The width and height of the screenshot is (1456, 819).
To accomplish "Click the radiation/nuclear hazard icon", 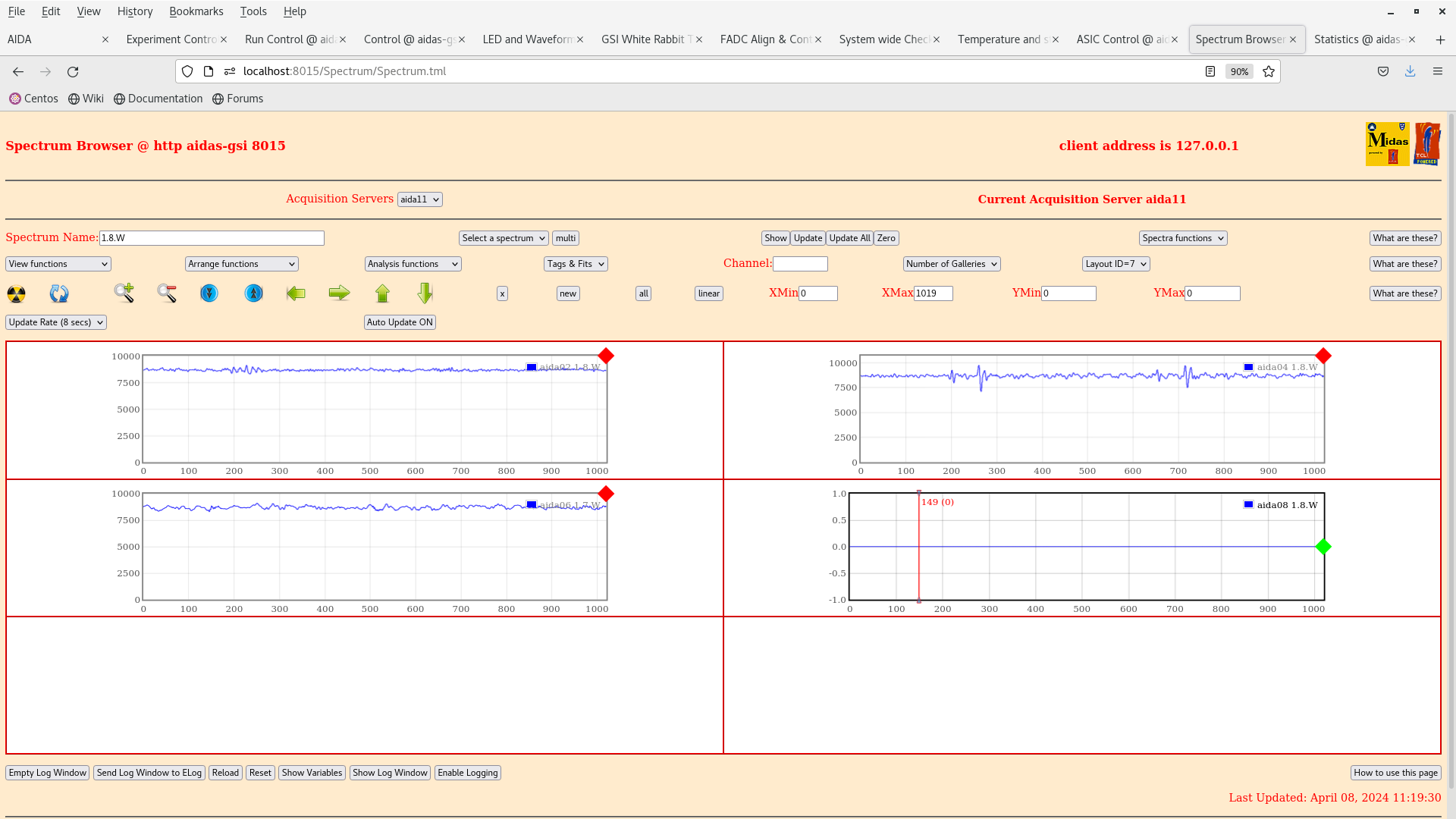I will pyautogui.click(x=16, y=293).
